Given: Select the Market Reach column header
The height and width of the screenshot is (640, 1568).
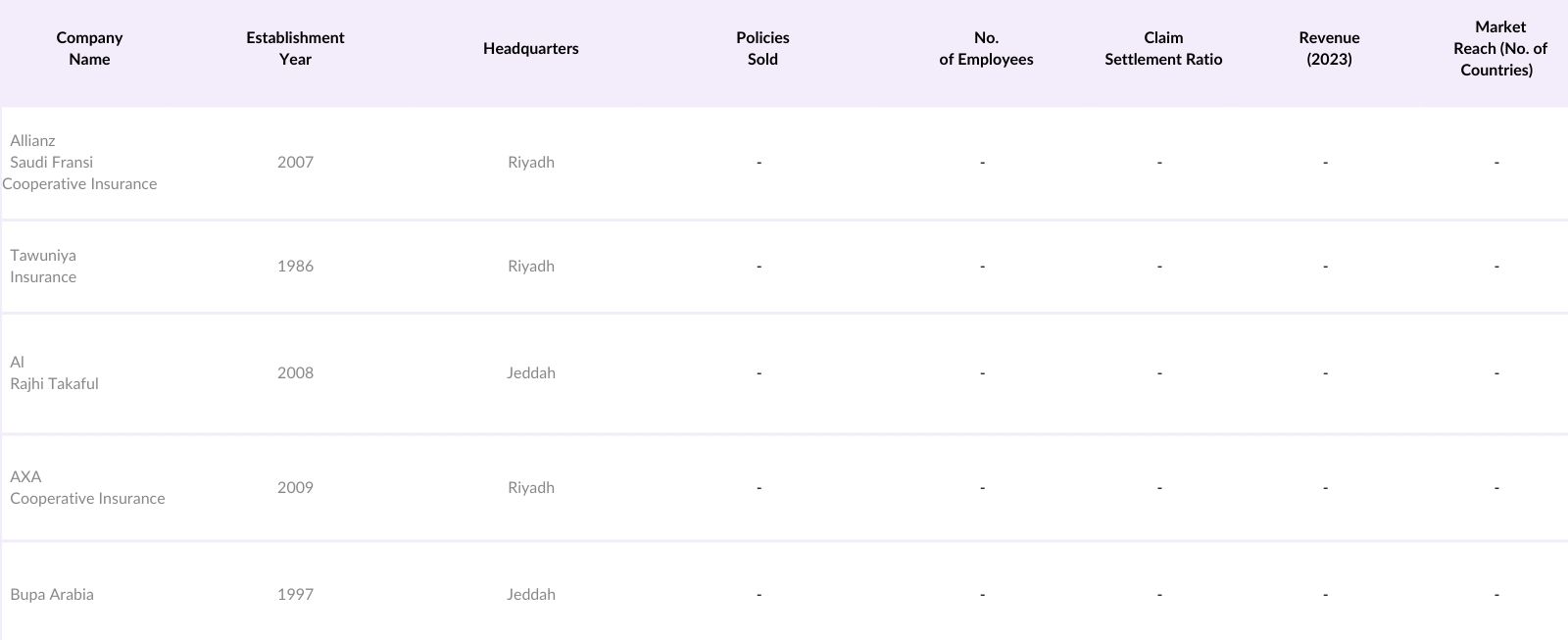Looking at the screenshot, I should [1499, 49].
